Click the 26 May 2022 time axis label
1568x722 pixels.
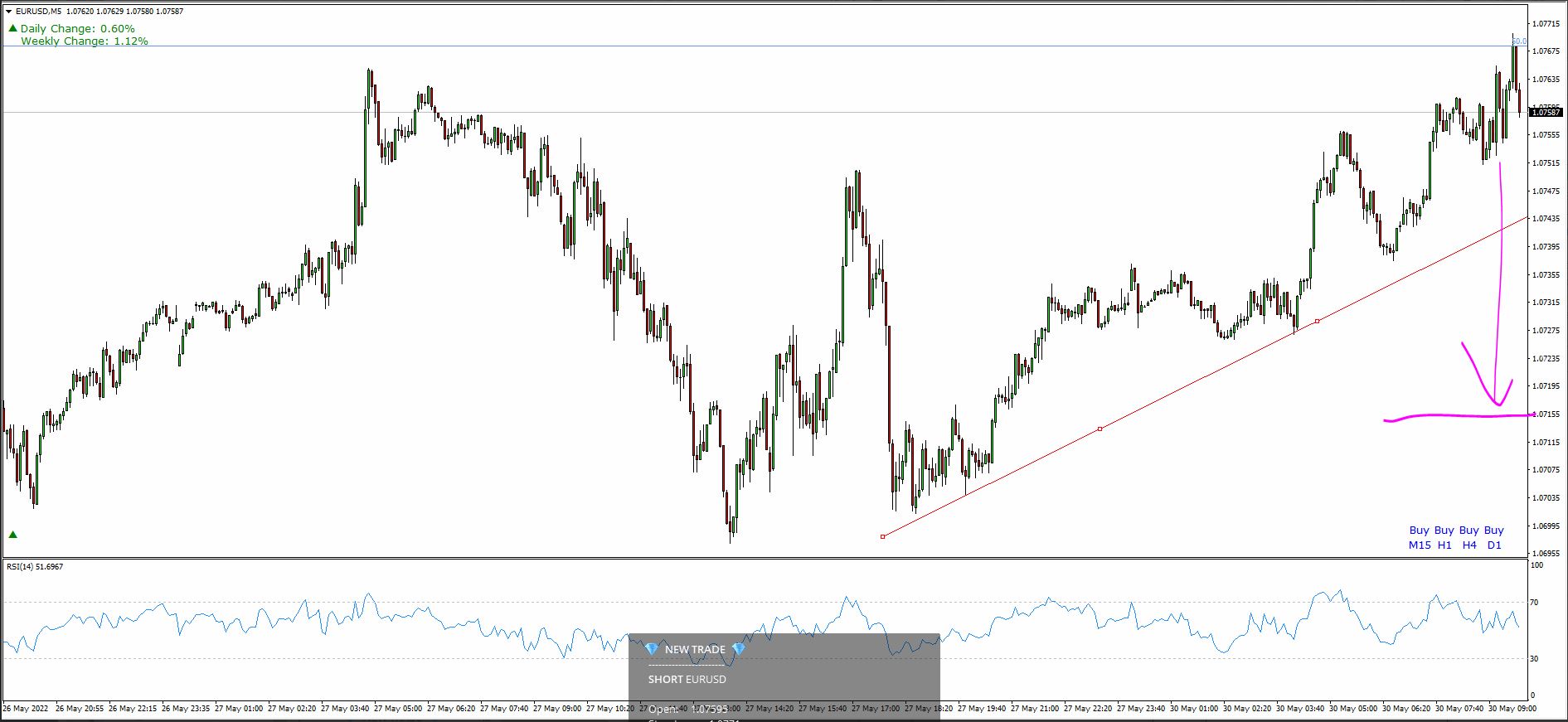pyautogui.click(x=27, y=709)
